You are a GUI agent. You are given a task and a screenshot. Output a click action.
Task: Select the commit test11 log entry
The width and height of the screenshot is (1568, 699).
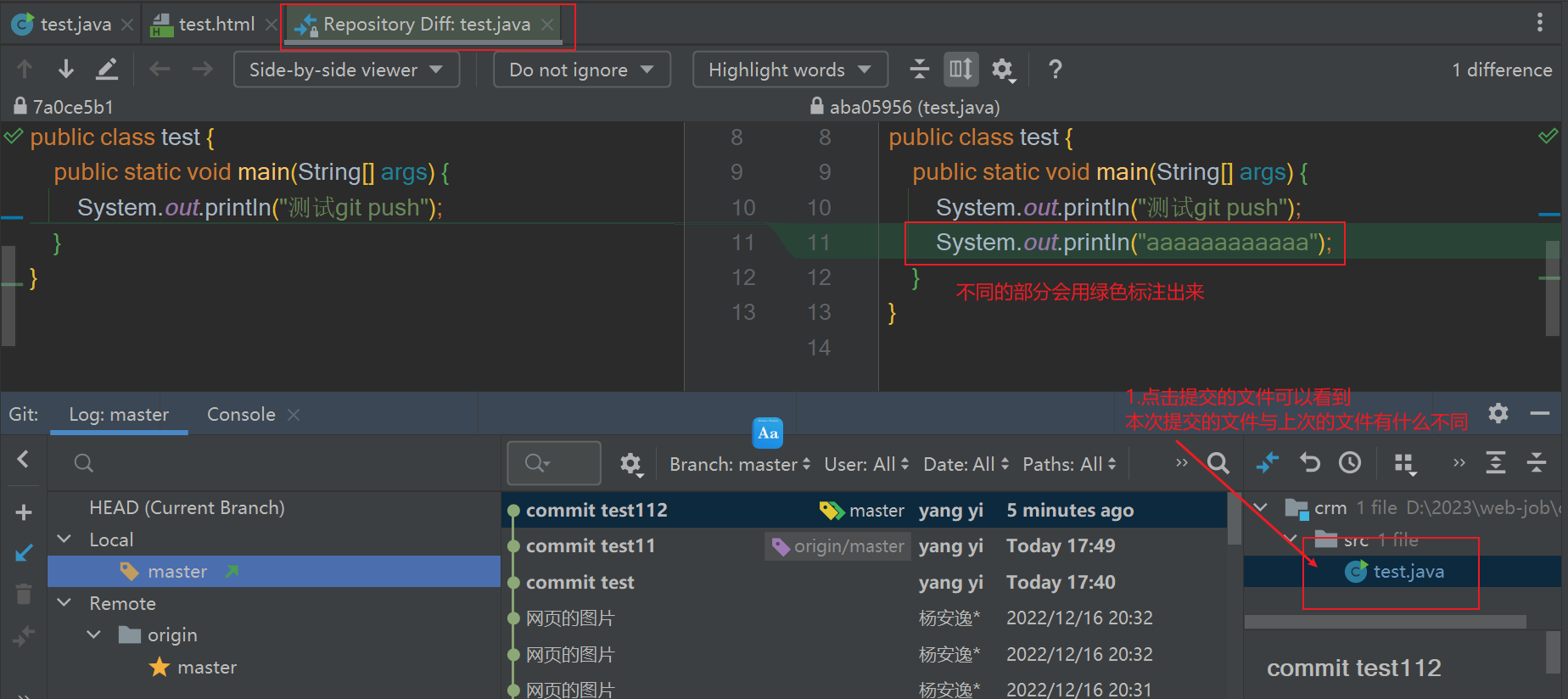point(591,546)
